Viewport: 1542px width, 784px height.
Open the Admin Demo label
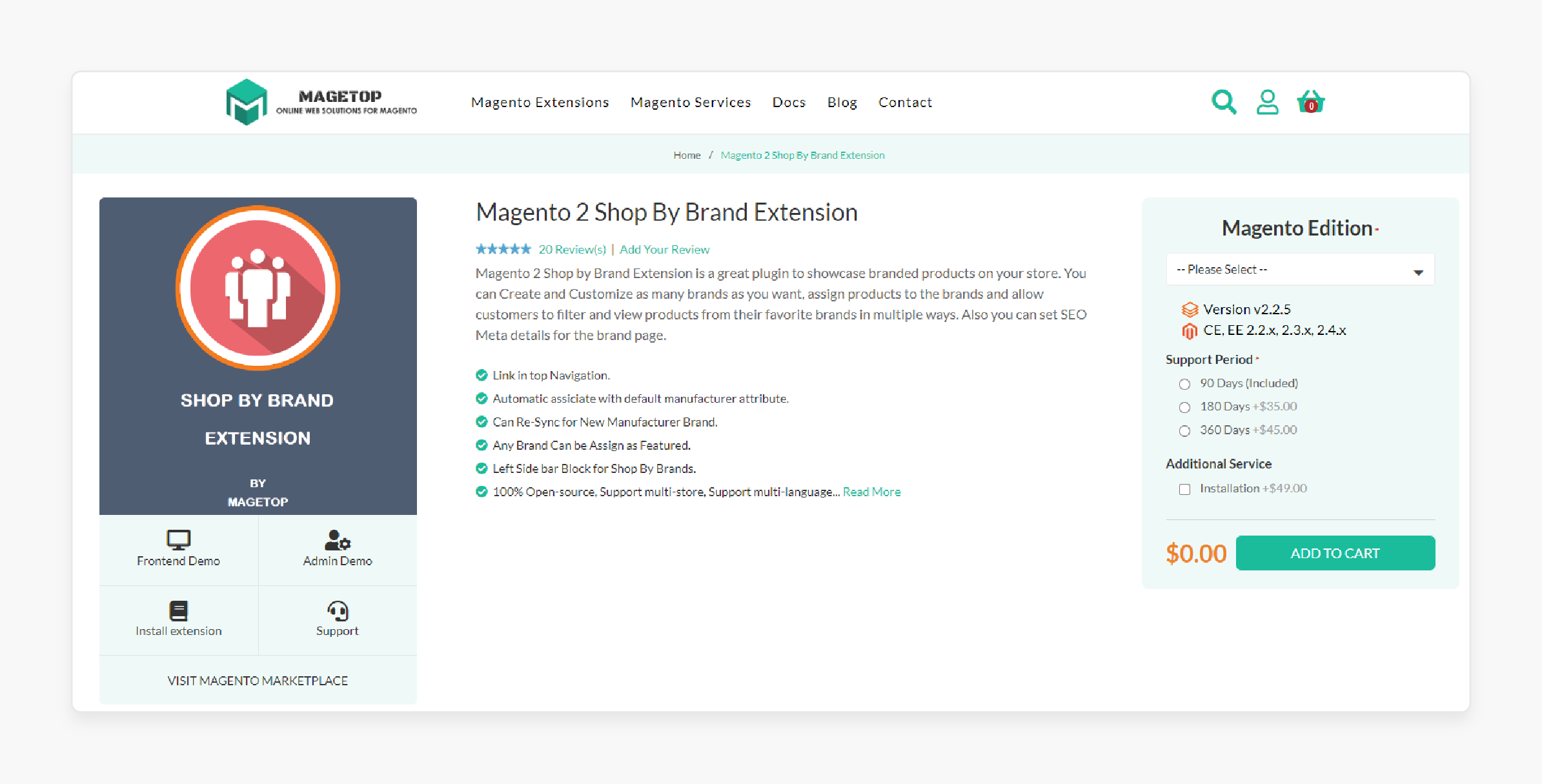click(x=338, y=561)
